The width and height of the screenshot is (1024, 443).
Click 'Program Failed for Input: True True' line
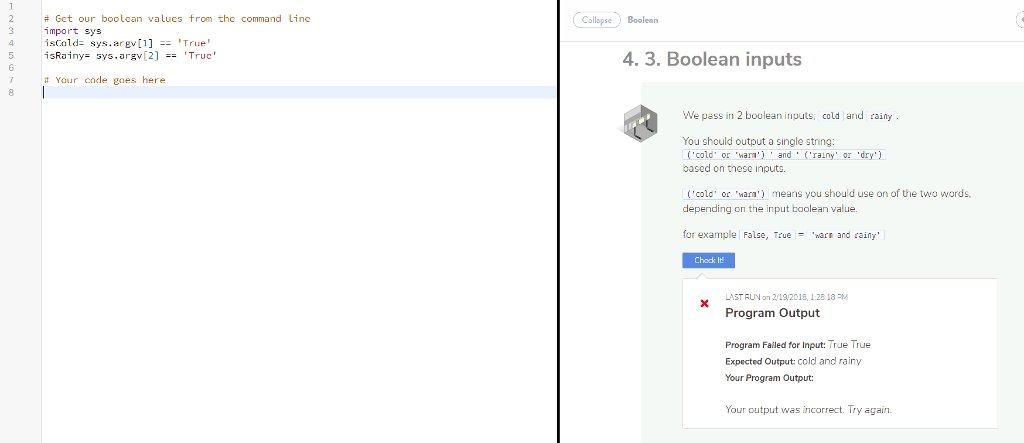[797, 344]
